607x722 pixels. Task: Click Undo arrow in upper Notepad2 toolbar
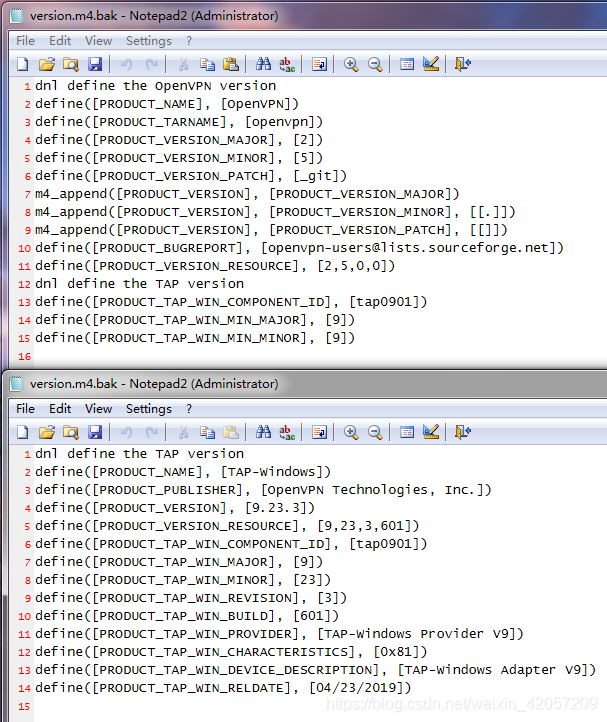click(126, 64)
